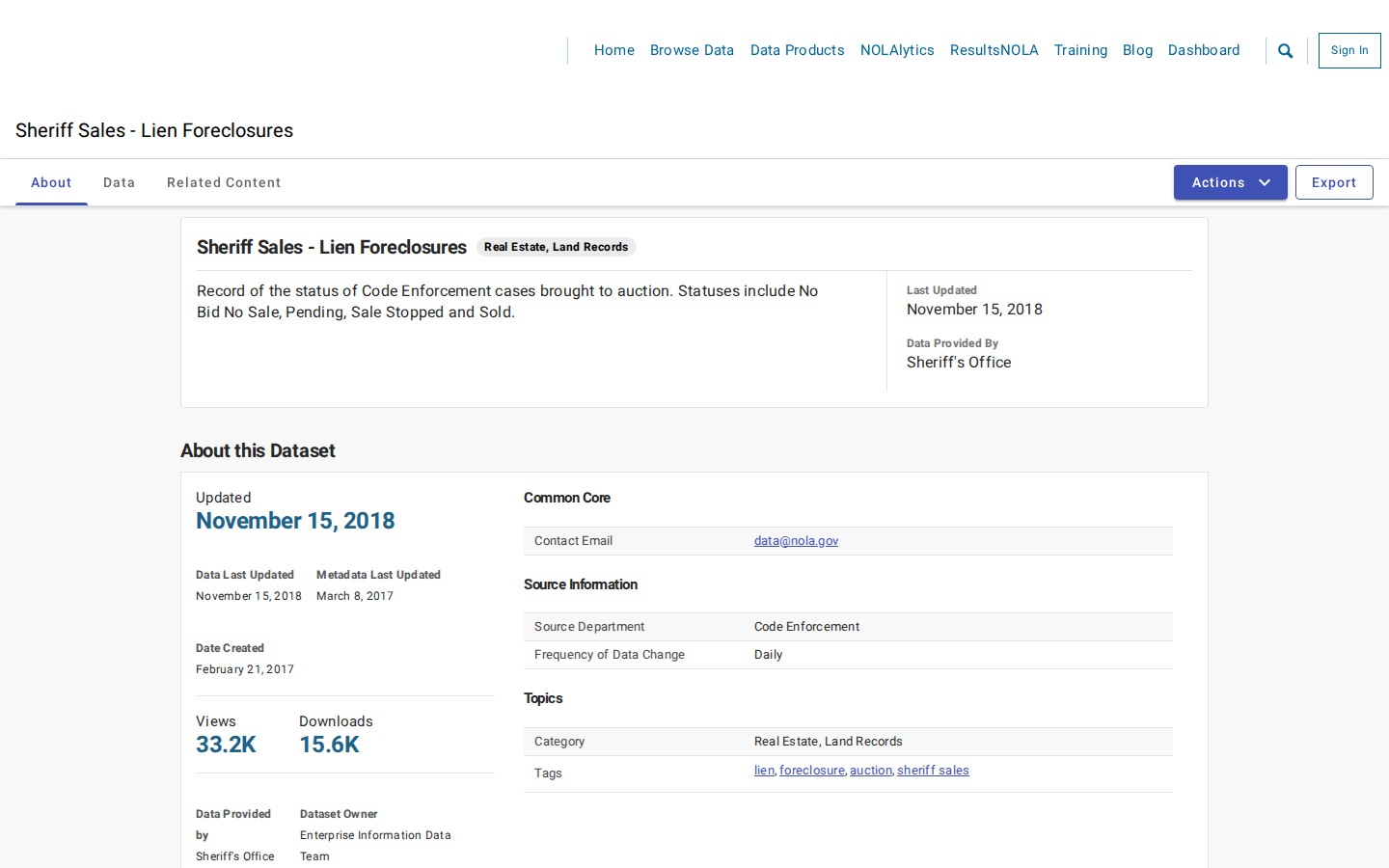Click the About this Dataset heading

coord(258,450)
